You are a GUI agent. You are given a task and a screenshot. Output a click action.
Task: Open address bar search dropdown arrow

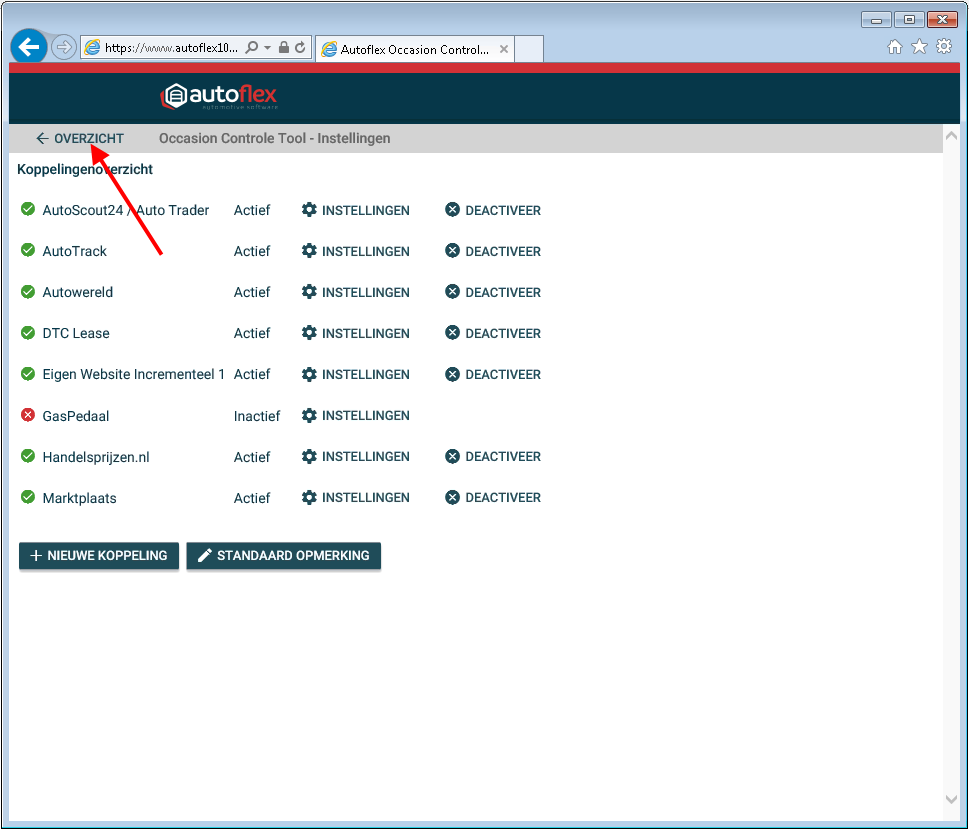click(268, 48)
